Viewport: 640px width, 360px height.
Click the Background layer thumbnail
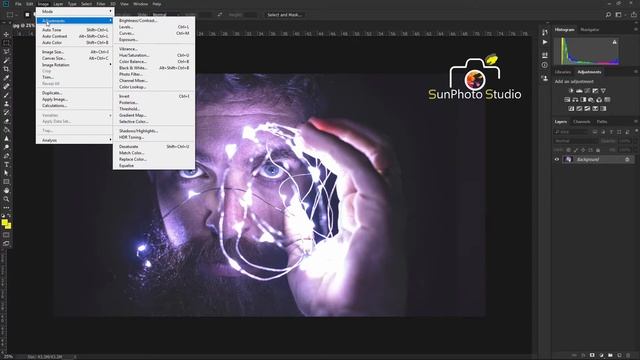pos(568,160)
